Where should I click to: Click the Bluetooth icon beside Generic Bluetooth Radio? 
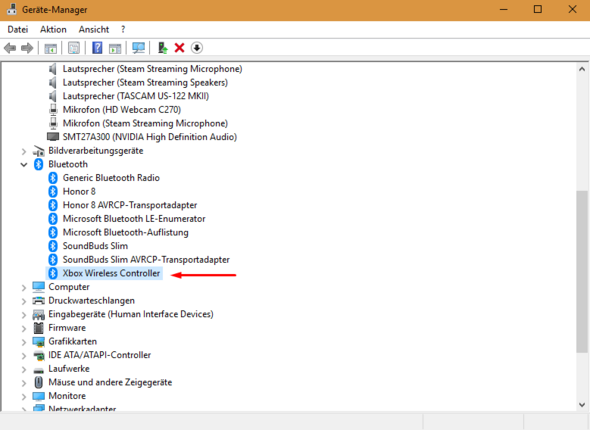53,178
